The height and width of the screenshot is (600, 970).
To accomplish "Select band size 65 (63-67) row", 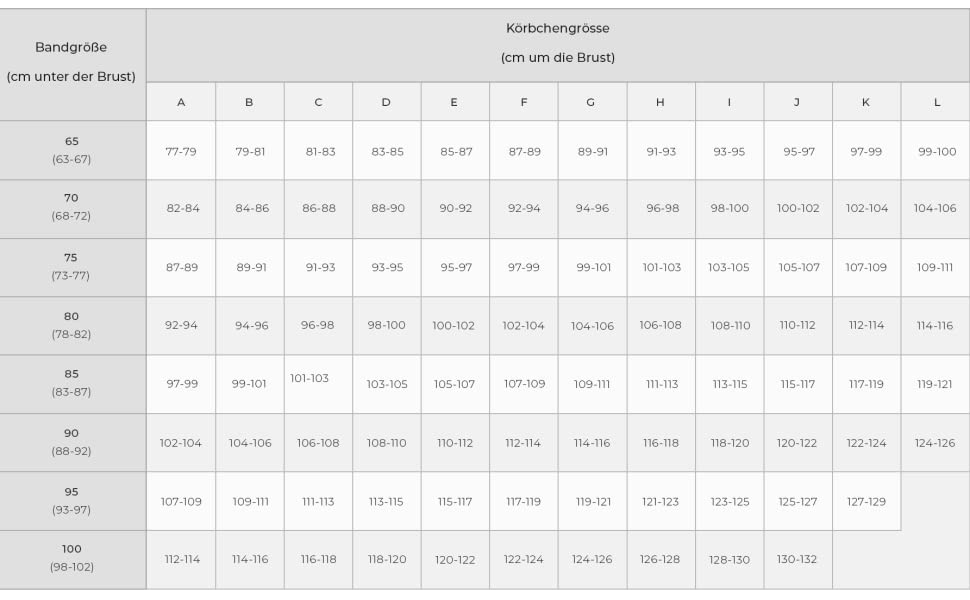I will (71, 150).
